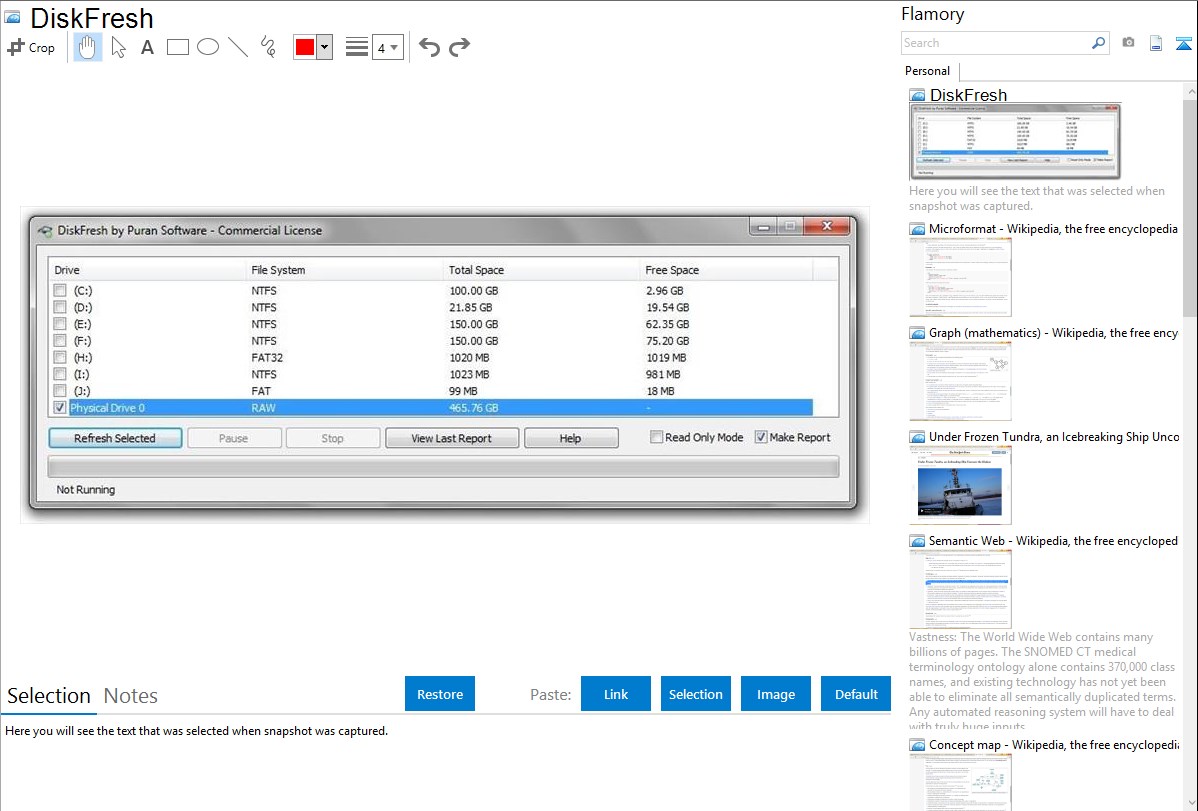Screen dimensions: 1198x811
Task: Switch to the Personal tab
Action: [x=928, y=71]
